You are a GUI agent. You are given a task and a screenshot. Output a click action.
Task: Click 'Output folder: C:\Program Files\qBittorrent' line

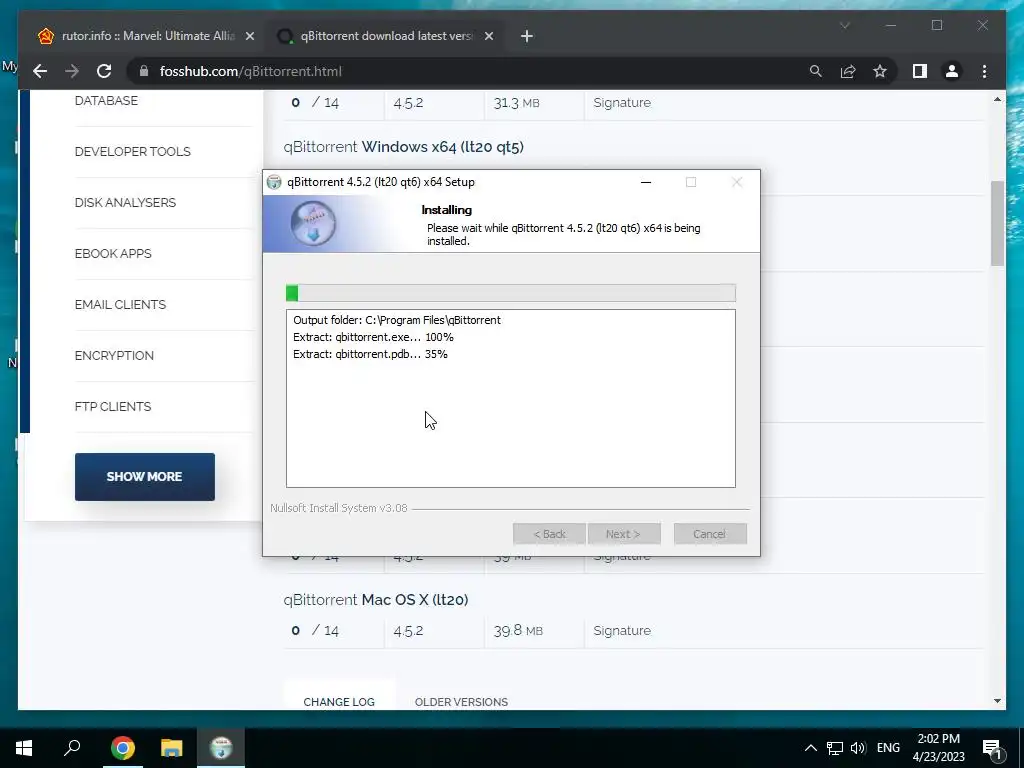tap(397, 320)
